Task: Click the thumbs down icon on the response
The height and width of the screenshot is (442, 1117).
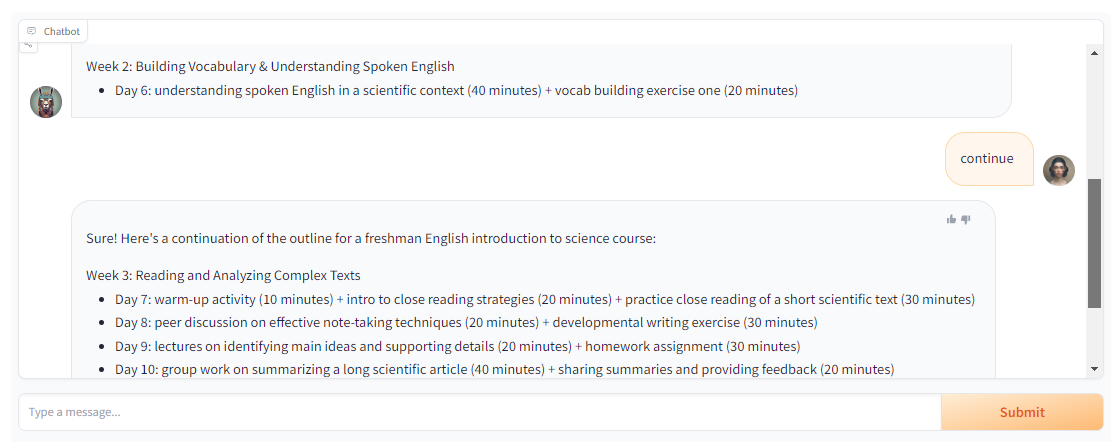Action: tap(965, 220)
